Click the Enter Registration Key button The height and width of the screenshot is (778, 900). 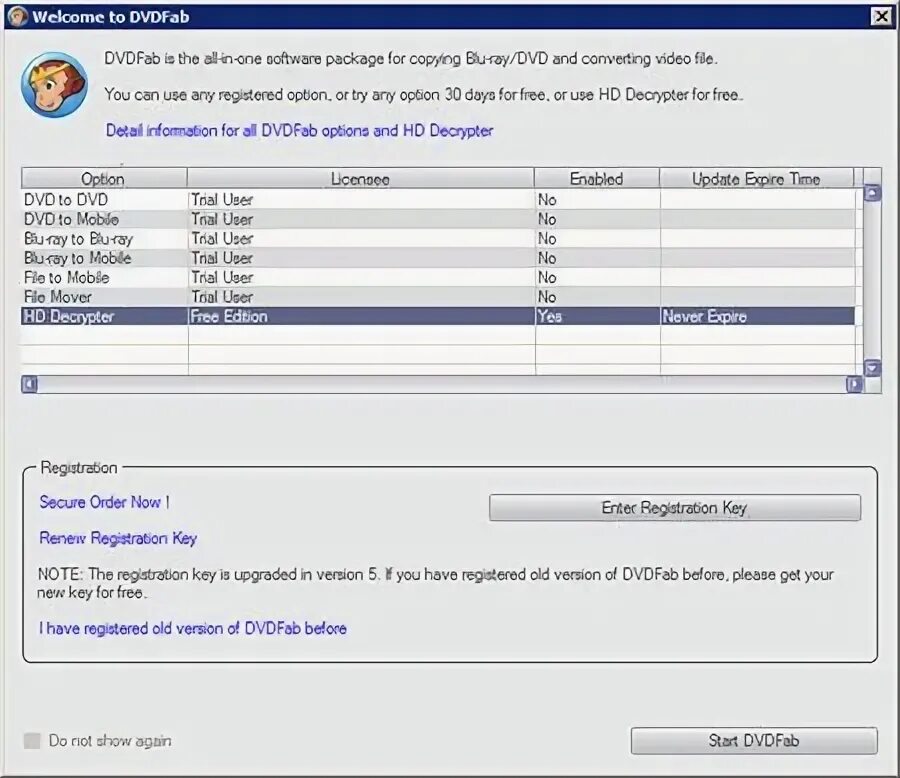pyautogui.click(x=674, y=508)
